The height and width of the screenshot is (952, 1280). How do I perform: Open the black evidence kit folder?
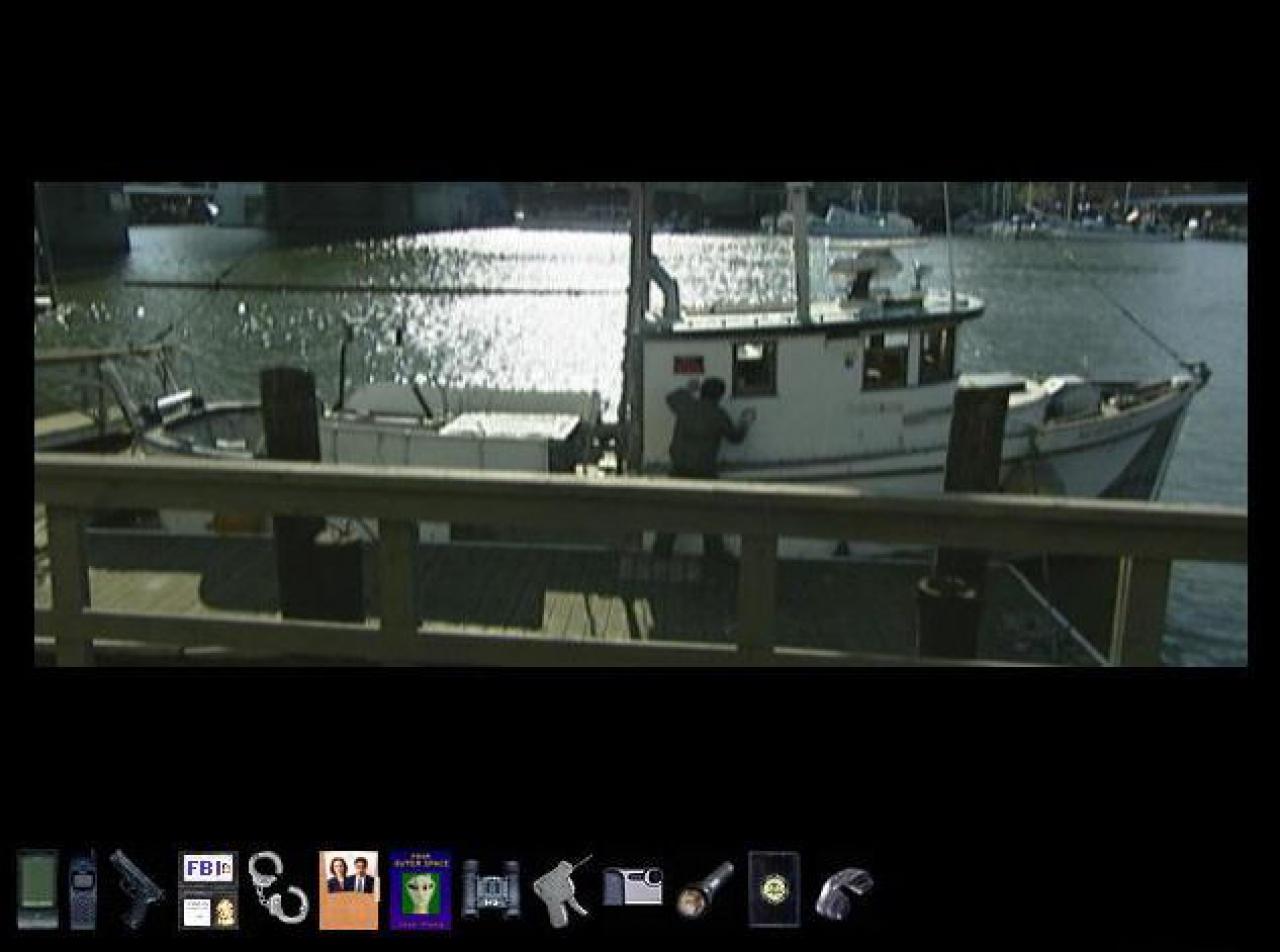pos(774,889)
